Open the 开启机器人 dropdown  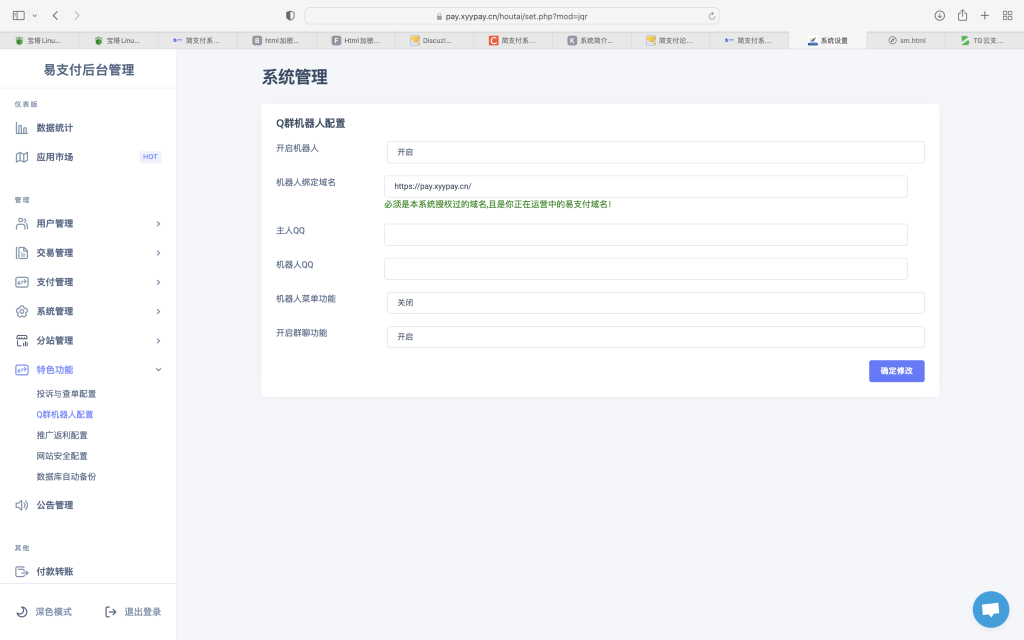[x=655, y=152]
